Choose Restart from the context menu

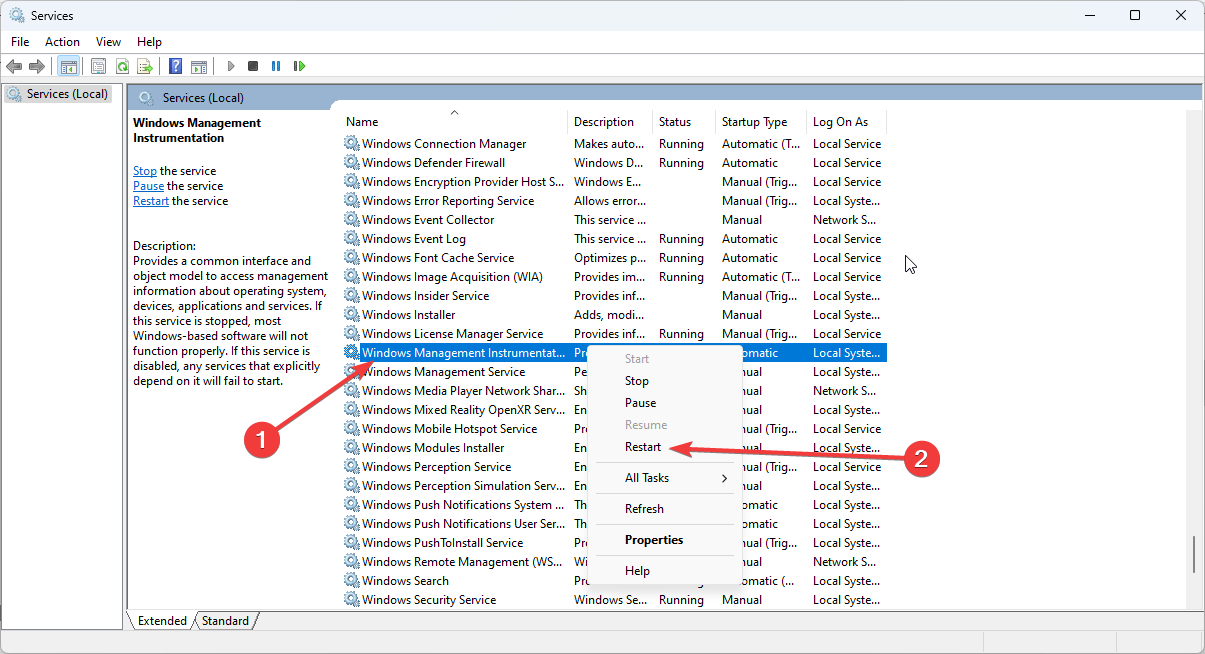tap(643, 447)
